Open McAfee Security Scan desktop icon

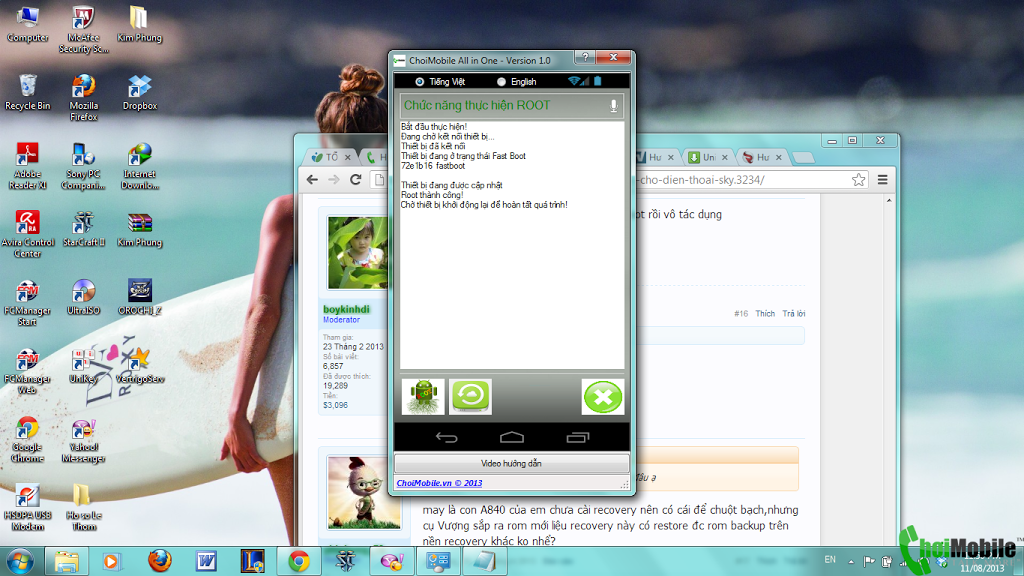[84, 29]
